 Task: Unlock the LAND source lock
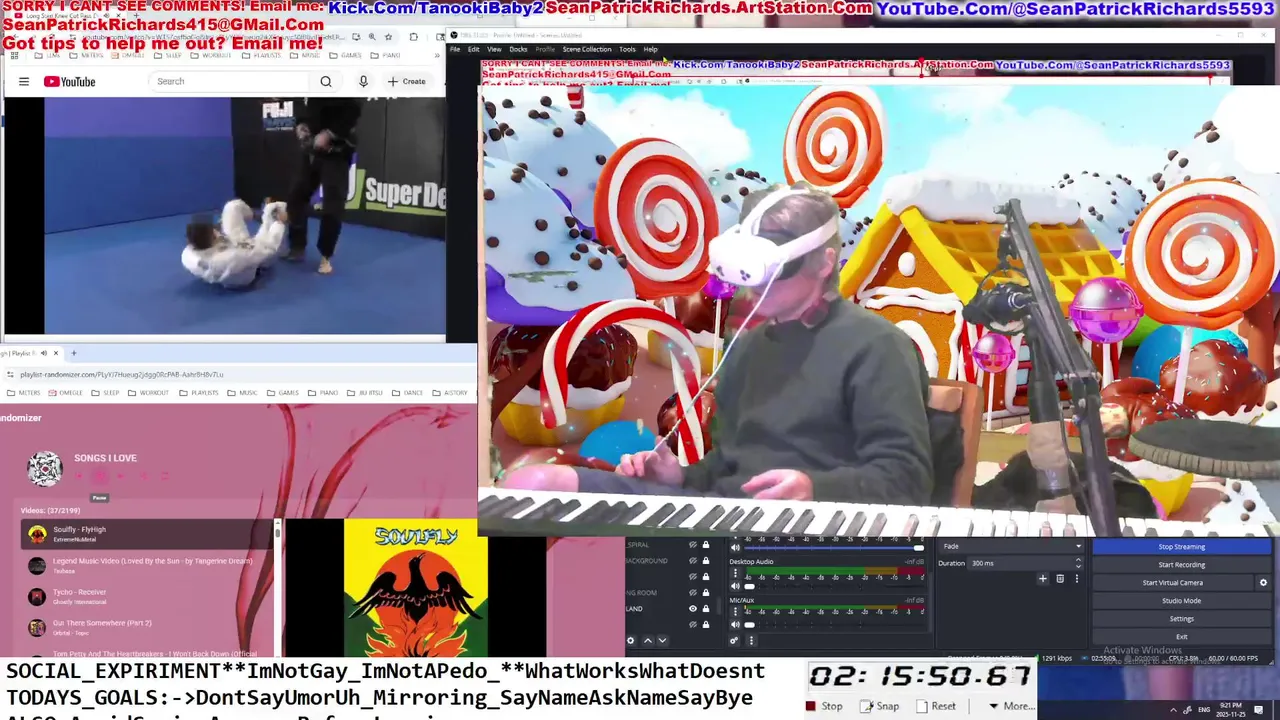click(706, 609)
